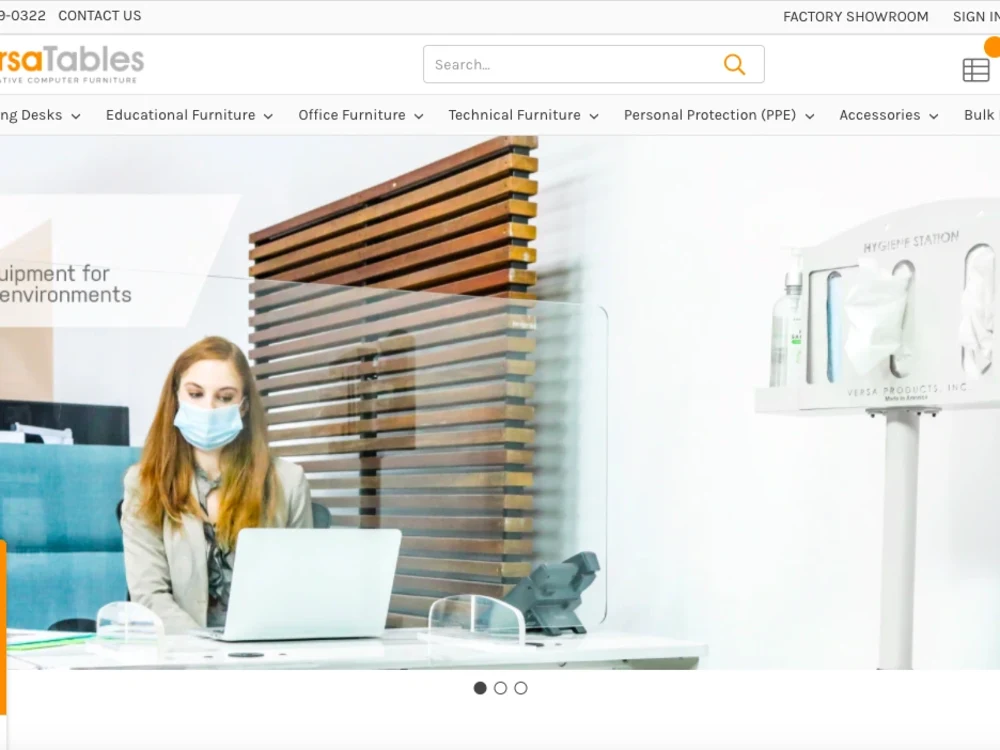Select the second carousel dot

pyautogui.click(x=500, y=688)
